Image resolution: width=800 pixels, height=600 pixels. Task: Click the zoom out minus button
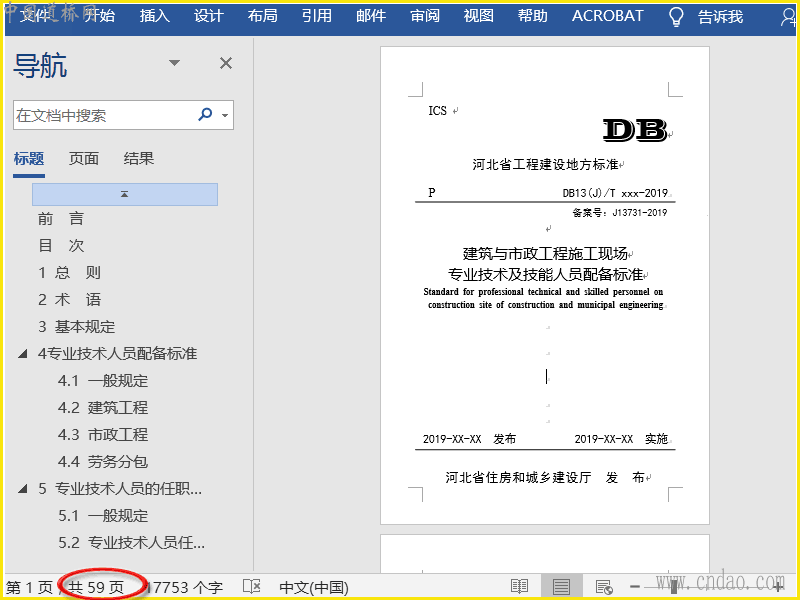point(635,587)
